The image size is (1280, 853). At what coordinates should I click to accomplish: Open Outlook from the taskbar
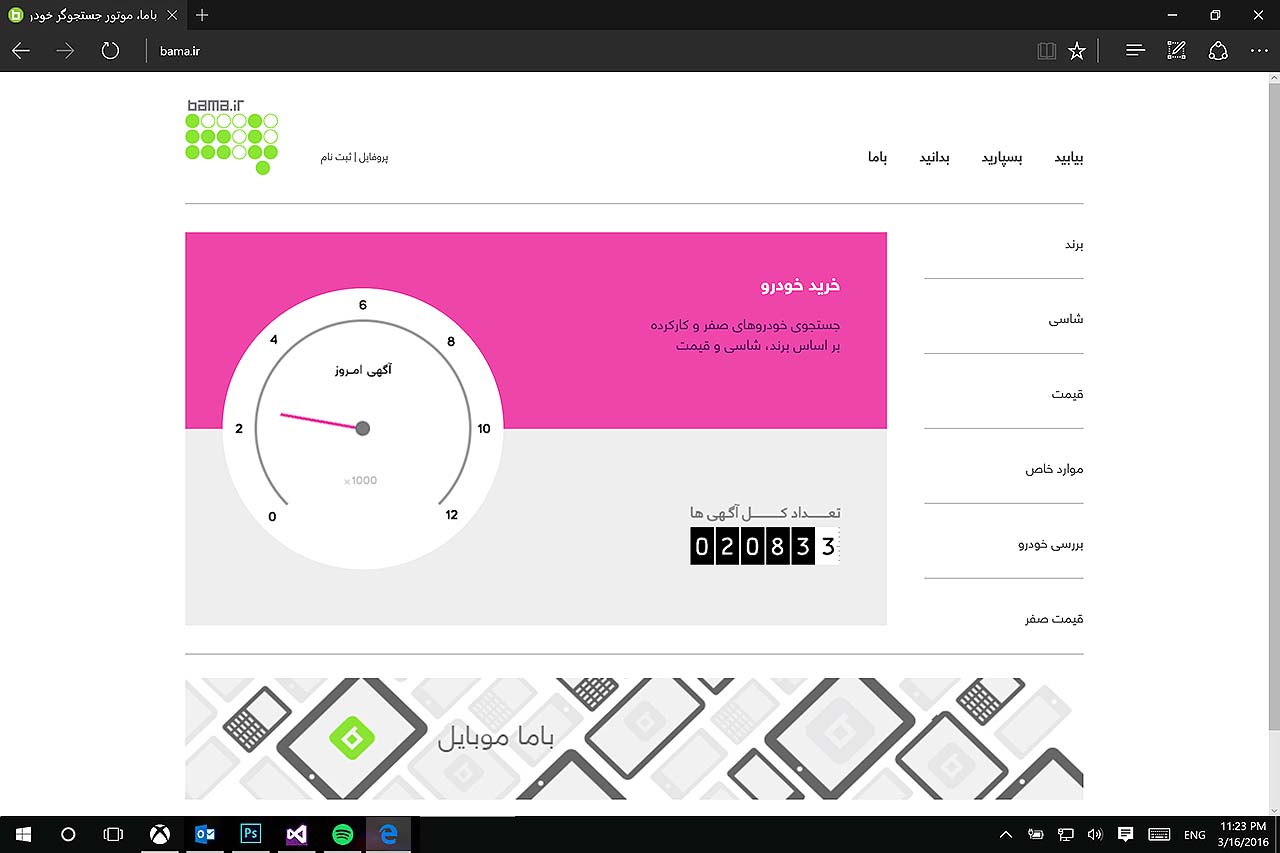pos(206,834)
